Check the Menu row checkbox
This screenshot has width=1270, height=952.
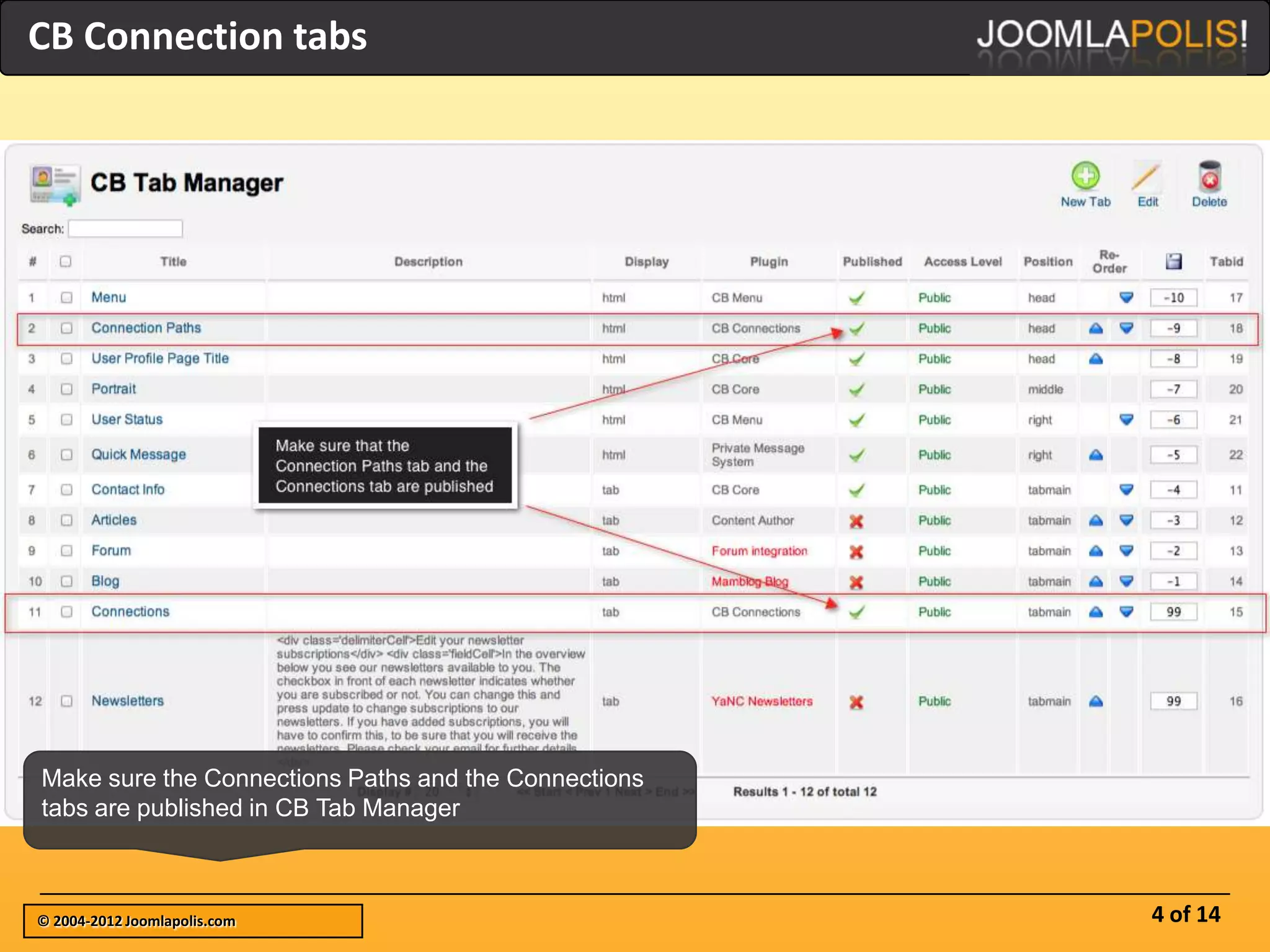(66, 297)
